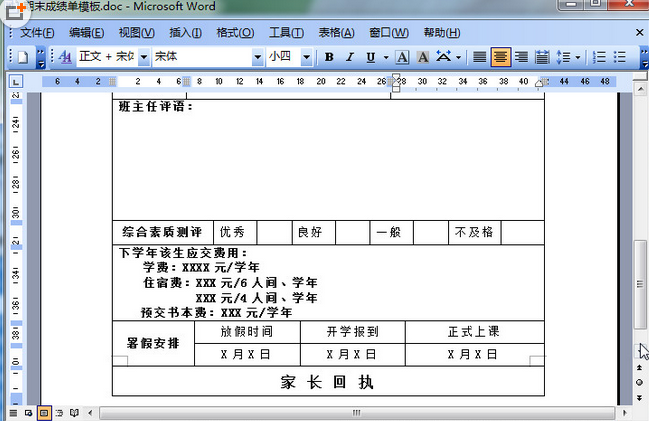The width and height of the screenshot is (649, 421).
Task: Click the 正式上课 header cell
Action: point(474,332)
